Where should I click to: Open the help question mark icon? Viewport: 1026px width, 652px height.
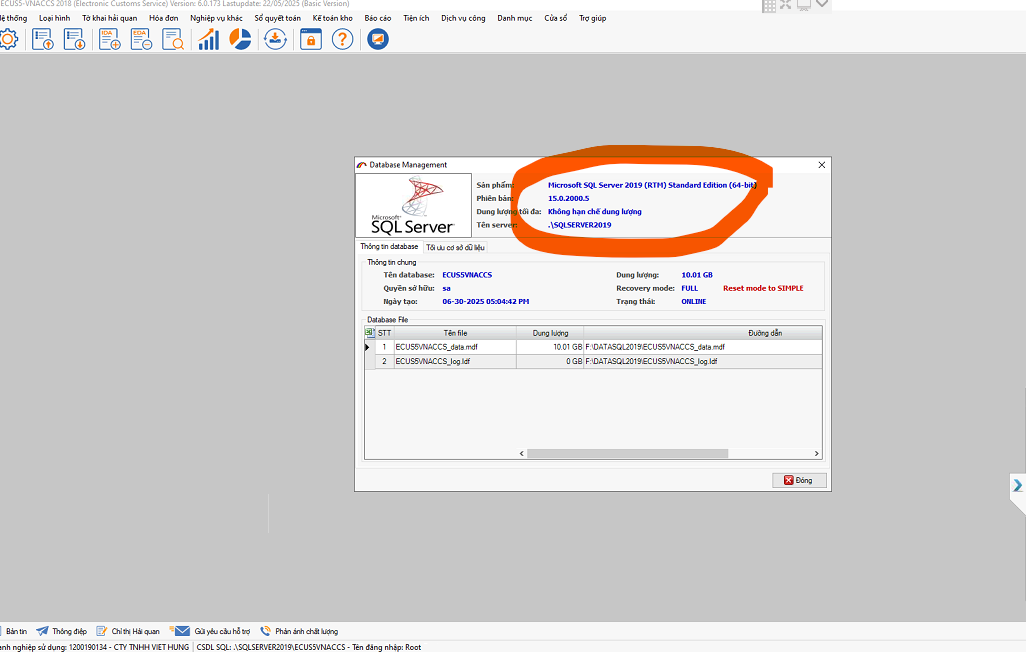point(342,39)
